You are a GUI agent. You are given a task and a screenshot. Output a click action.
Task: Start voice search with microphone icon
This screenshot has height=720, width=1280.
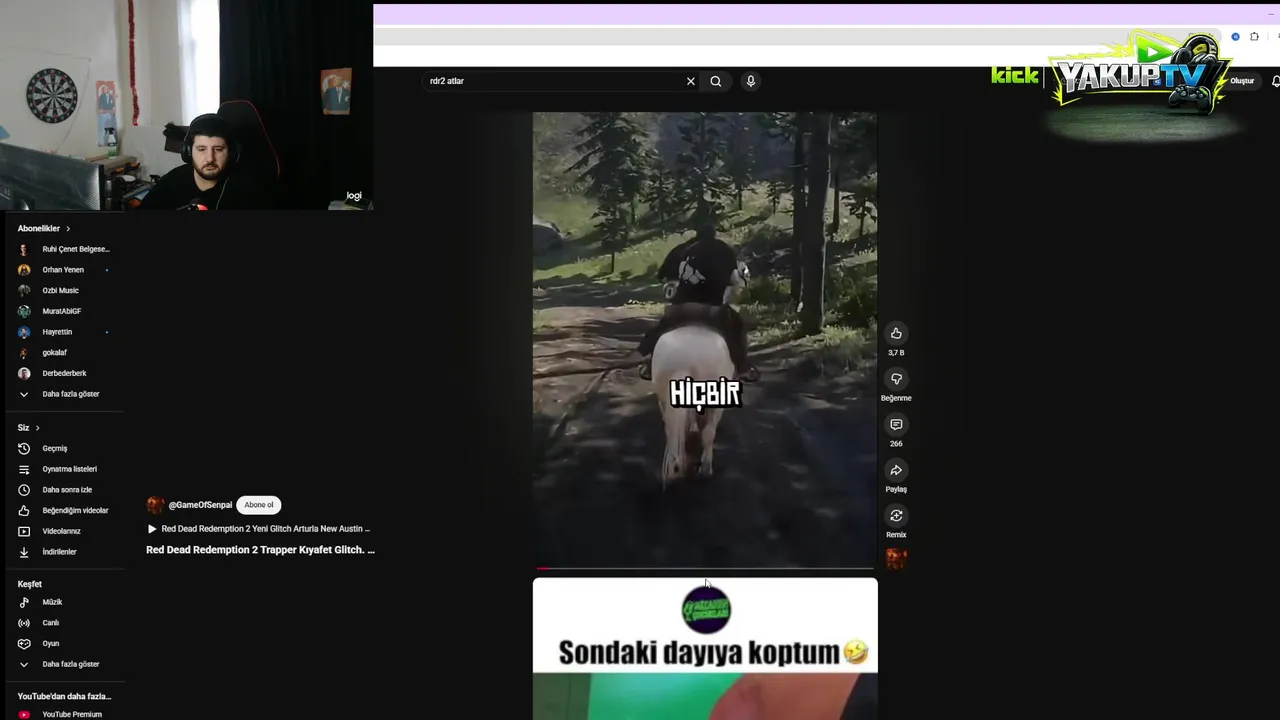click(x=750, y=81)
